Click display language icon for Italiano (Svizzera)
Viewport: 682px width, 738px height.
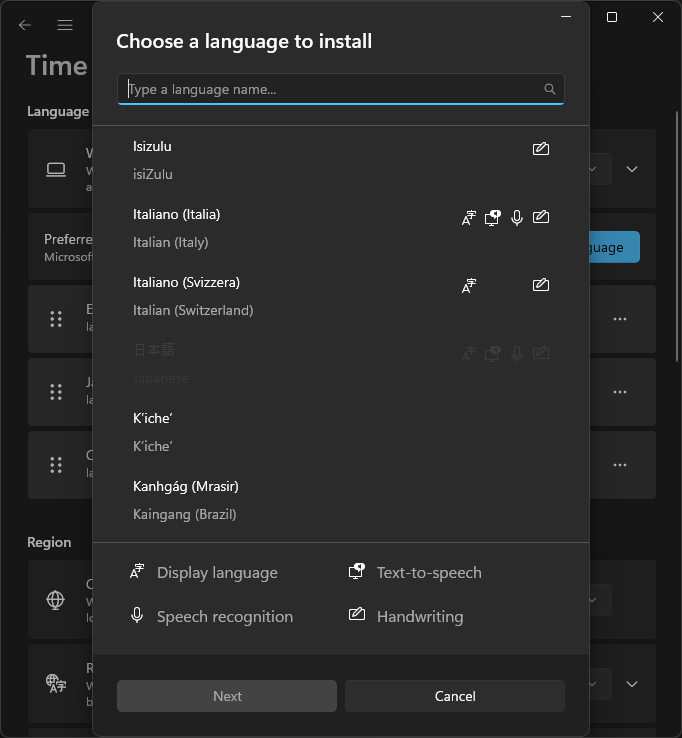[469, 285]
